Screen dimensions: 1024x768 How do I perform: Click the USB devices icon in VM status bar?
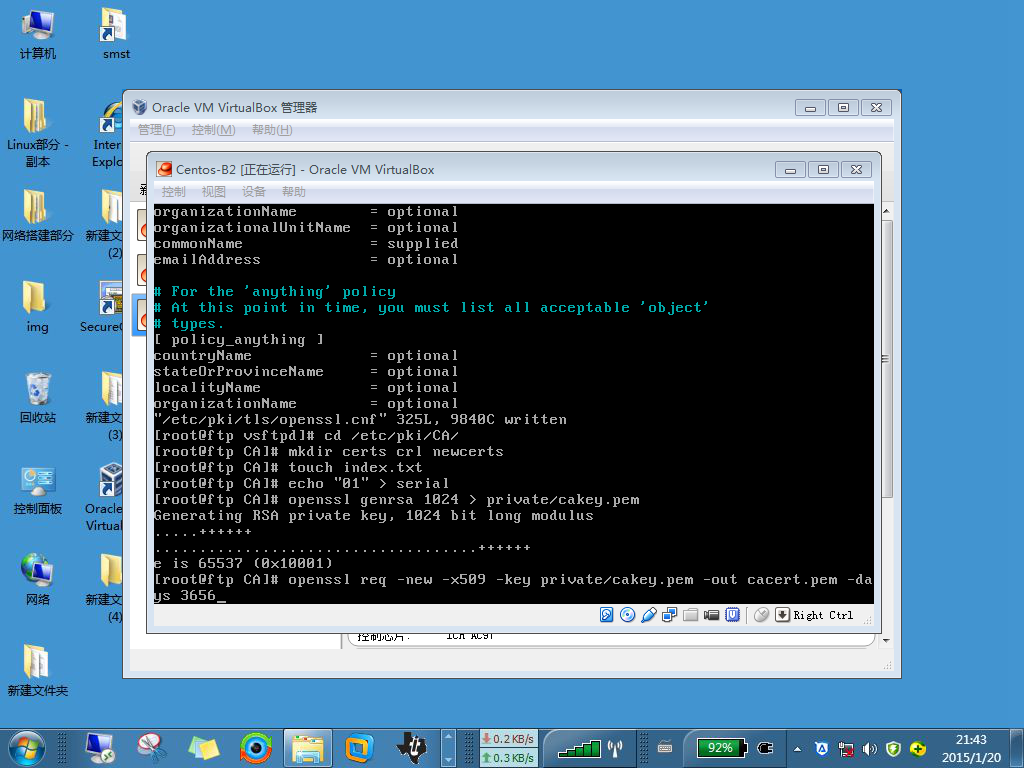[648, 615]
